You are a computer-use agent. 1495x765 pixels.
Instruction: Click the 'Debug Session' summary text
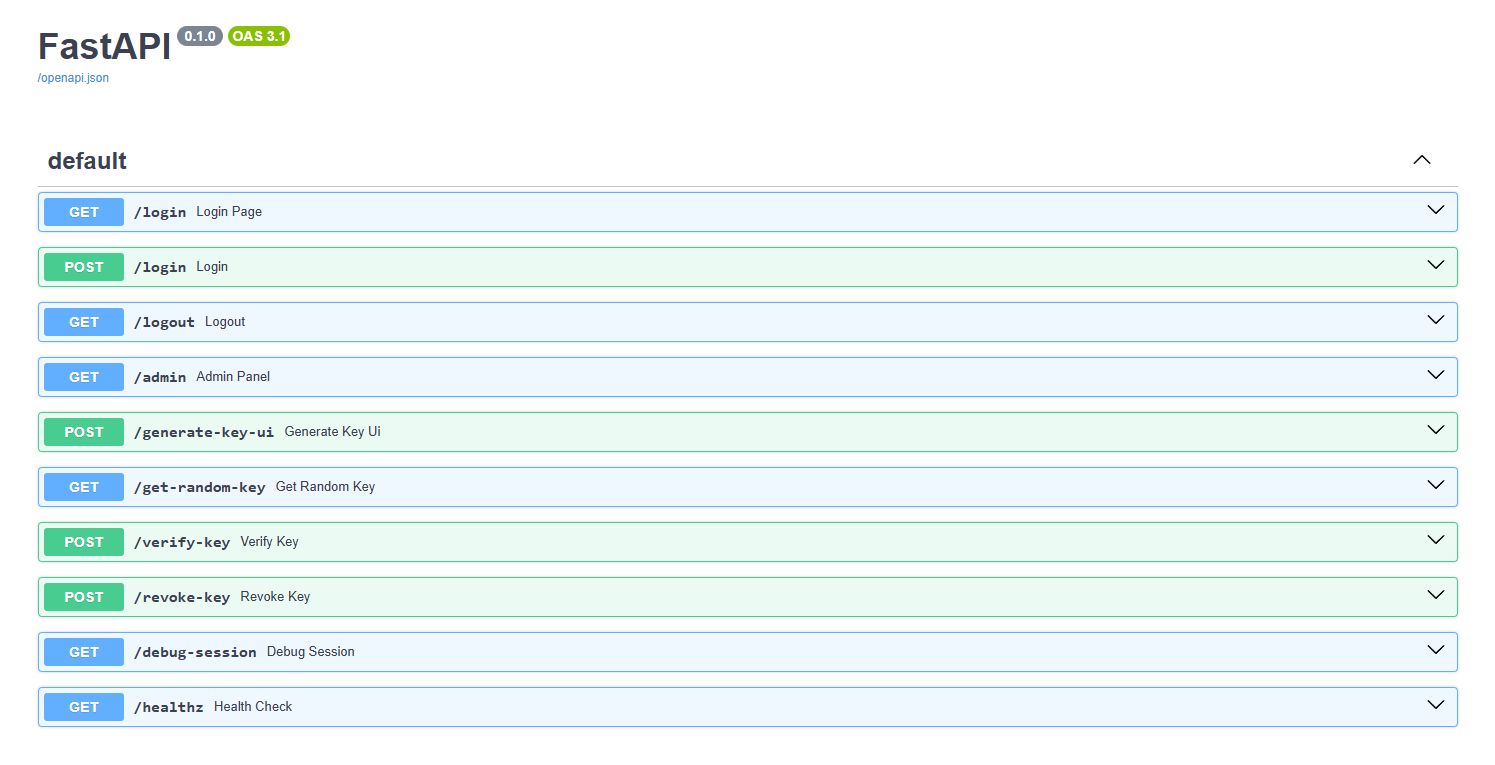click(310, 652)
